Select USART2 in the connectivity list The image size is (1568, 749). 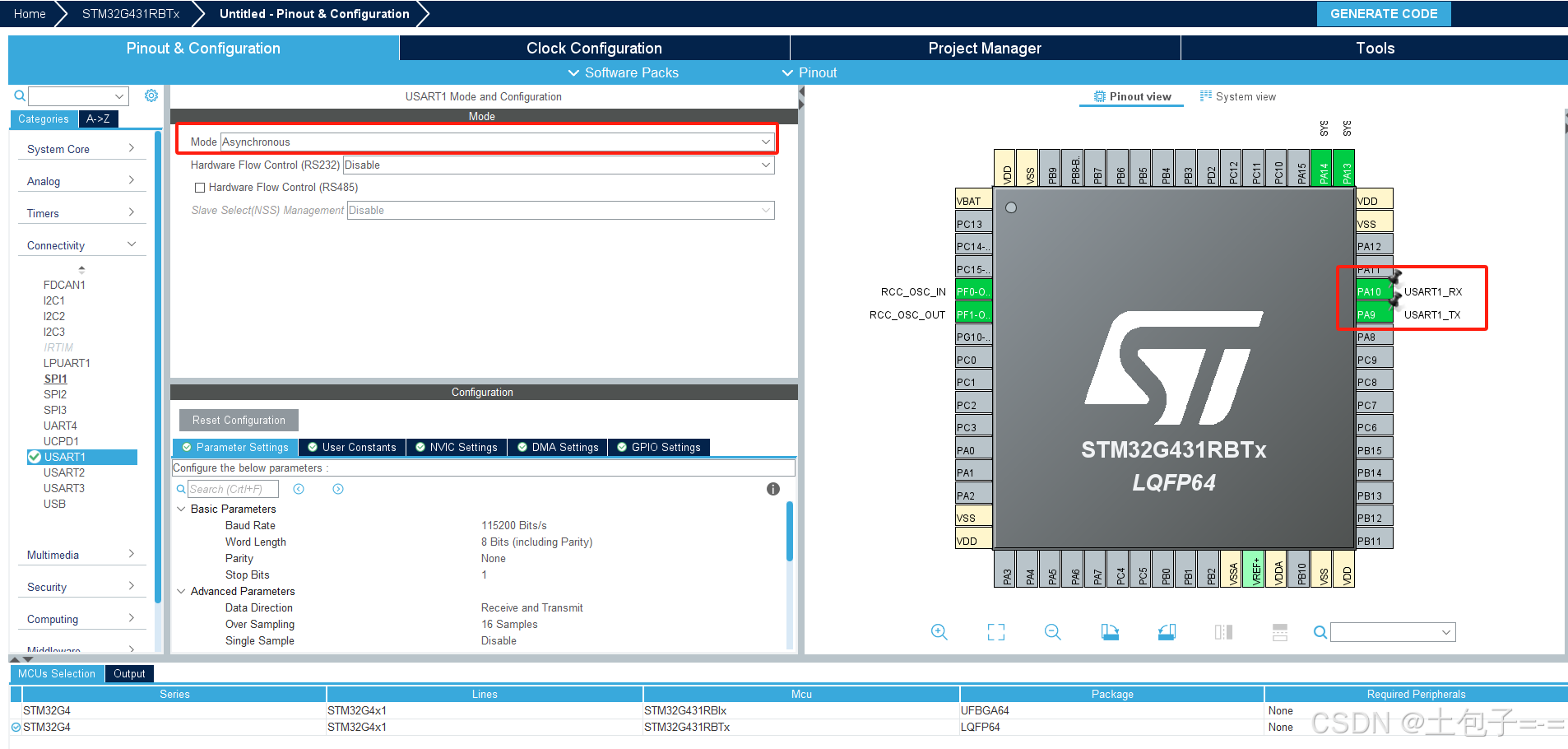[x=64, y=472]
